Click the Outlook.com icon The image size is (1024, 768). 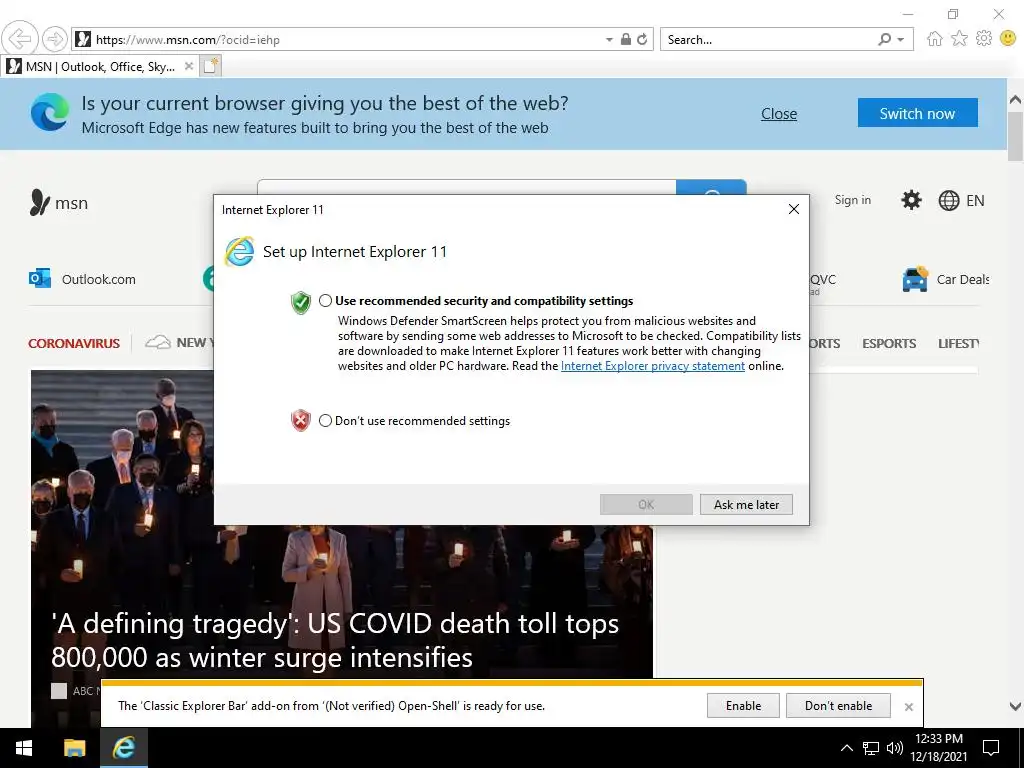click(40, 278)
